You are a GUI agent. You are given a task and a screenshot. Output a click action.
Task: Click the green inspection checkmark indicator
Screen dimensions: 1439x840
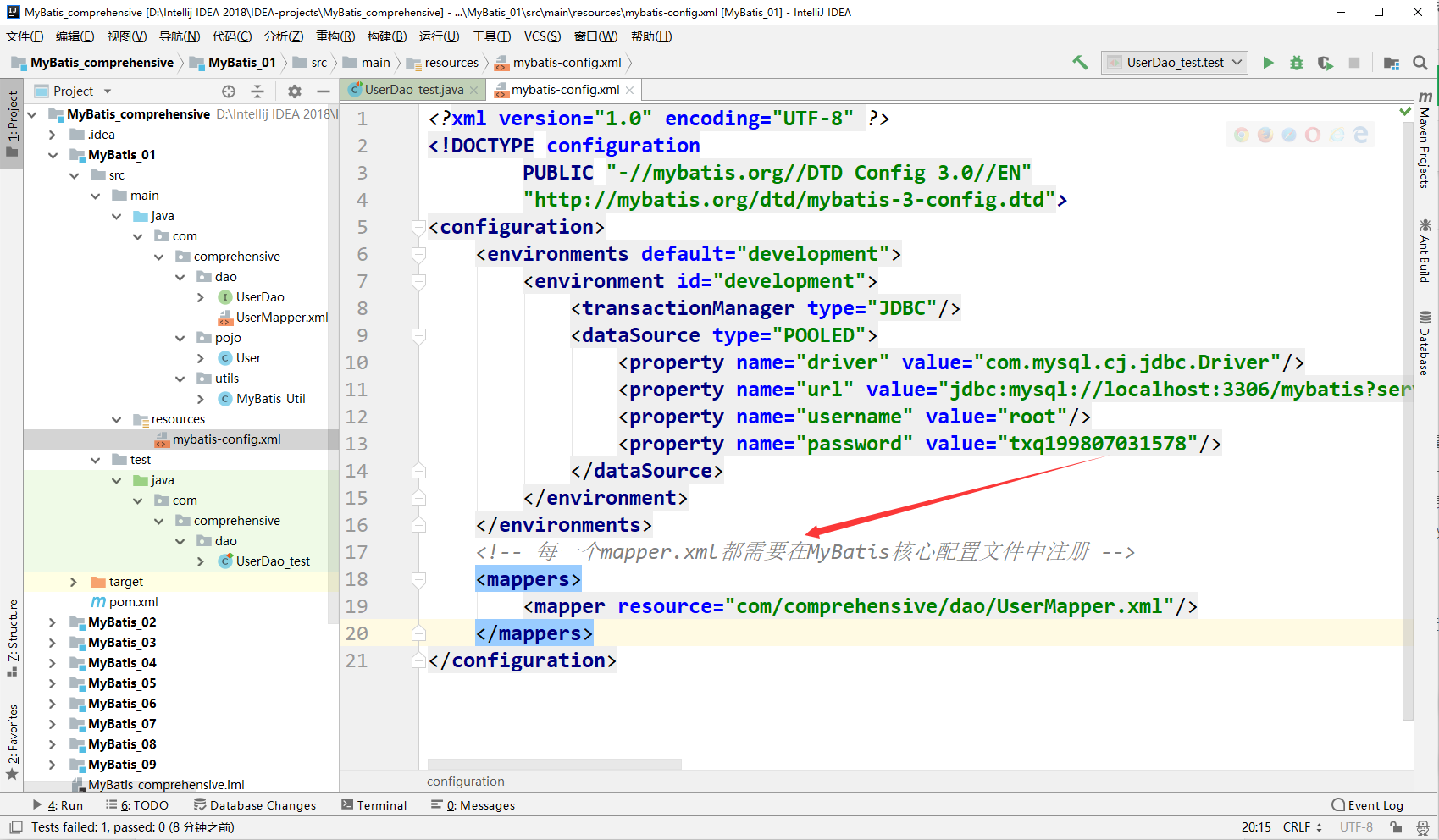coord(1405,112)
